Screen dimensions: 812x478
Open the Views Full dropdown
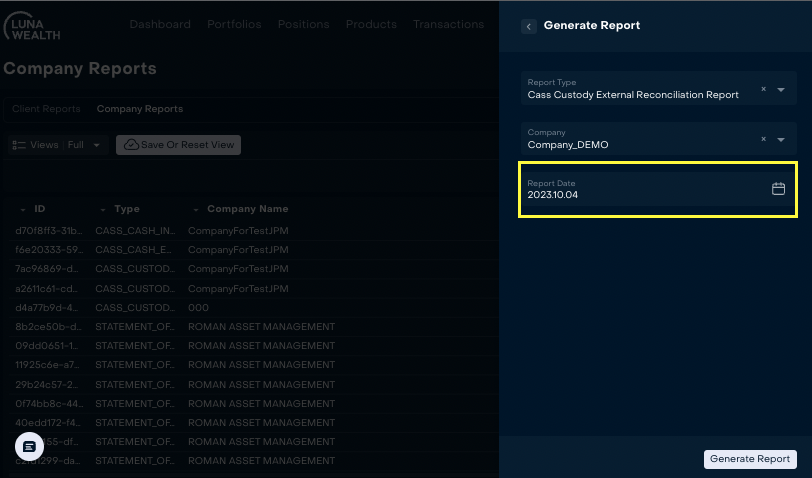[57, 145]
